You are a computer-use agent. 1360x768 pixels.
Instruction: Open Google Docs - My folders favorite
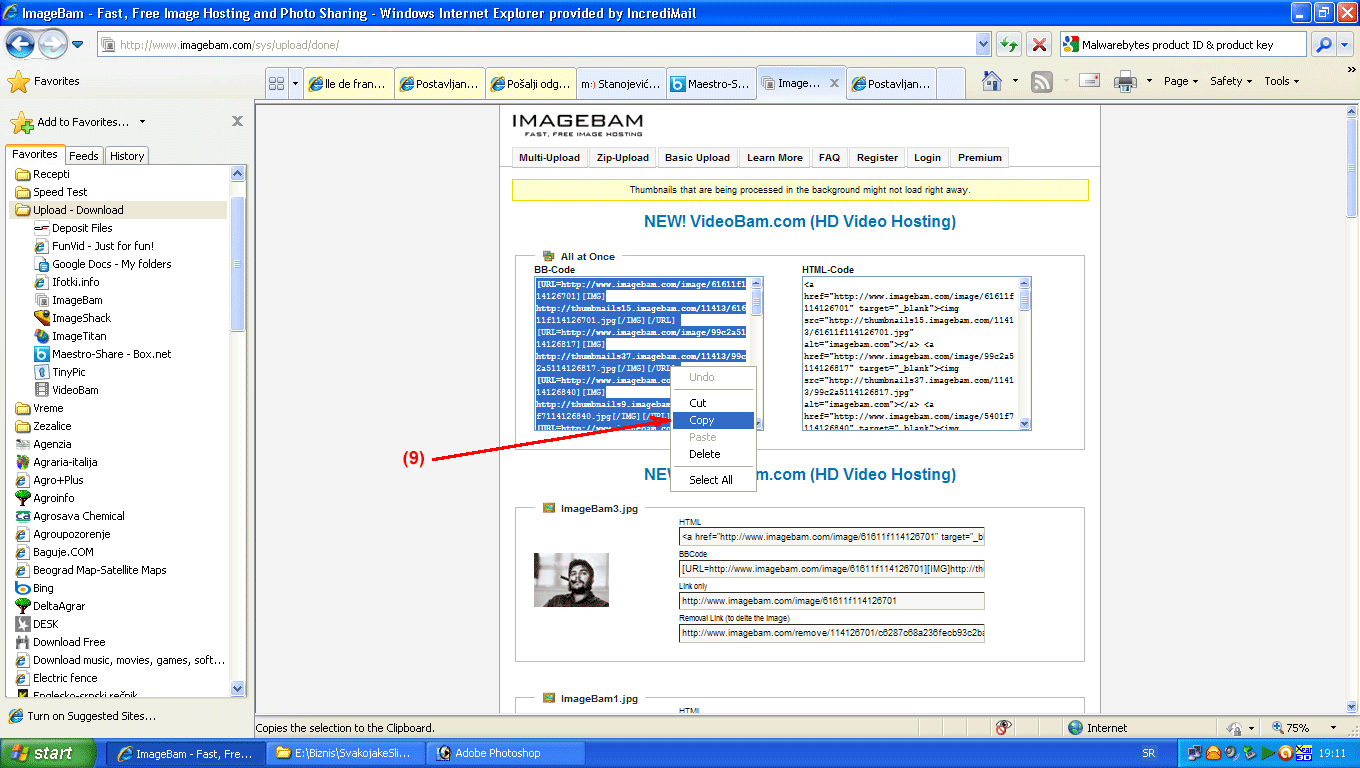click(111, 264)
